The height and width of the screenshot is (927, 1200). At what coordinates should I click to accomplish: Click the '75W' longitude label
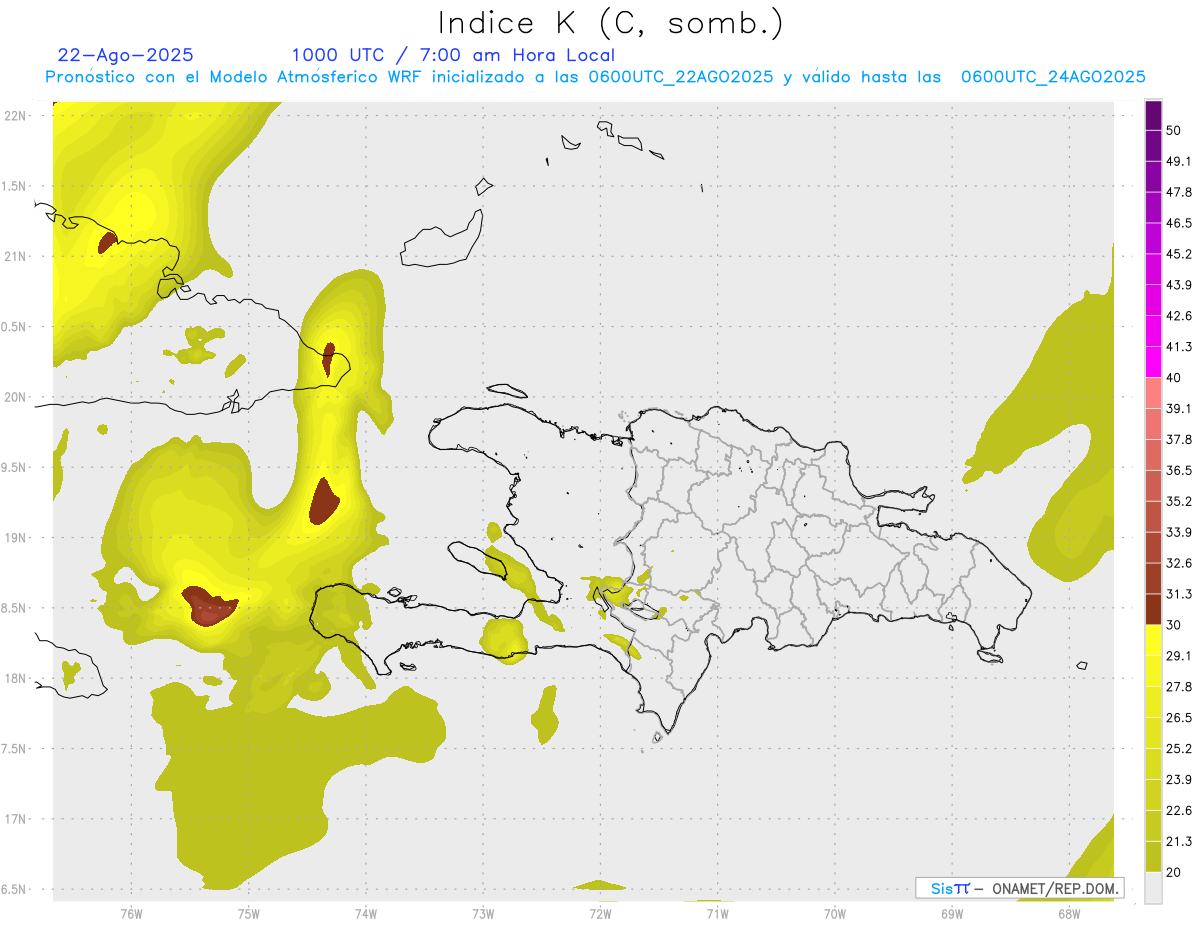249,914
